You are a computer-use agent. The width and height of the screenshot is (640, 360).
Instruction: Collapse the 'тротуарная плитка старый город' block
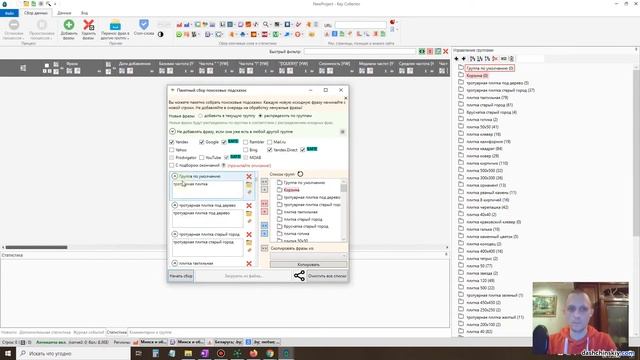pos(175,234)
